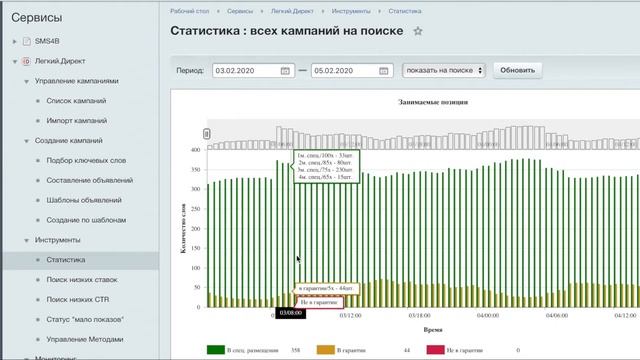Click the range handle on chart overview strip

207,133
